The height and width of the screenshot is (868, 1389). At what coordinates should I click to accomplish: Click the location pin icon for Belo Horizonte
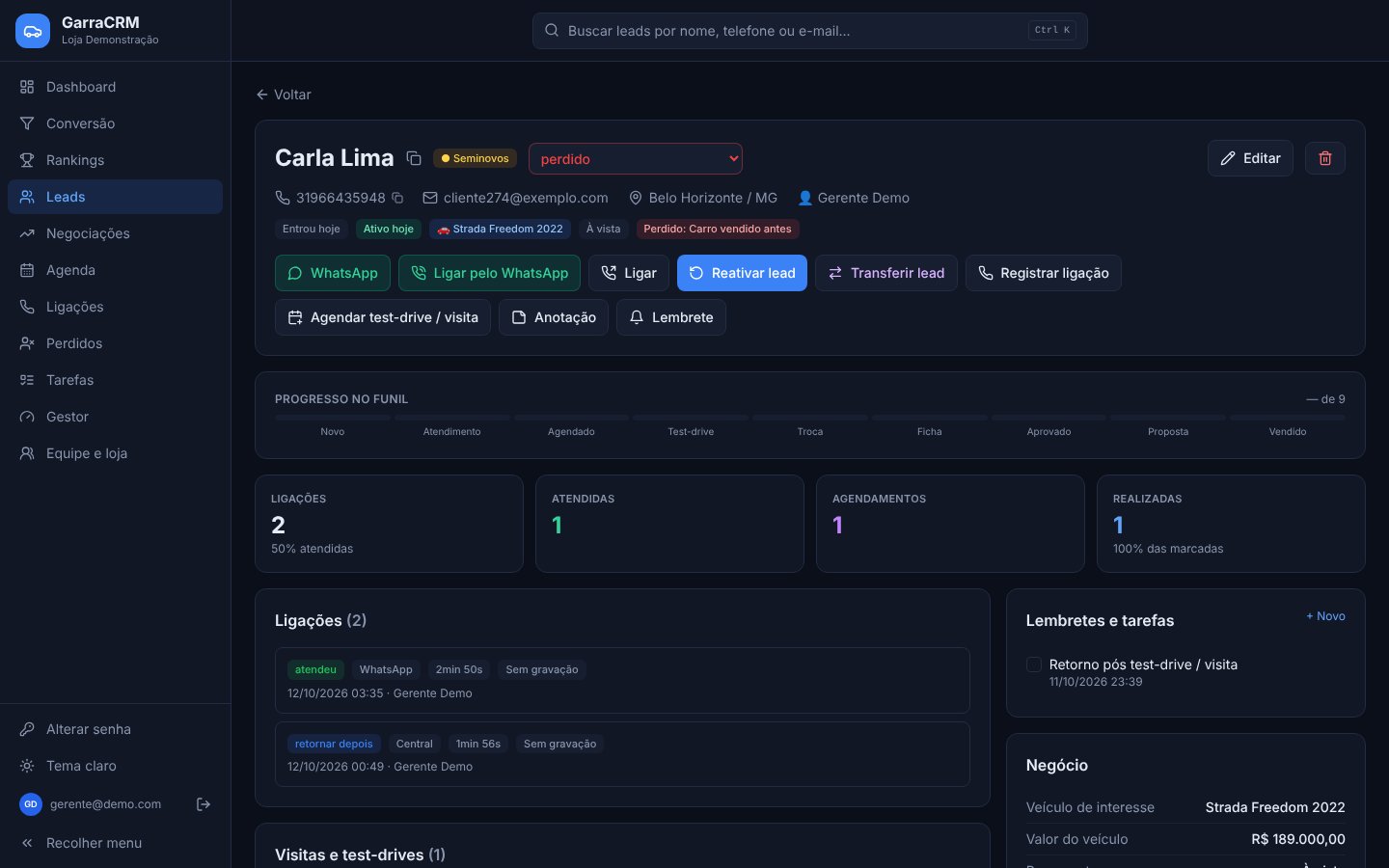[636, 198]
